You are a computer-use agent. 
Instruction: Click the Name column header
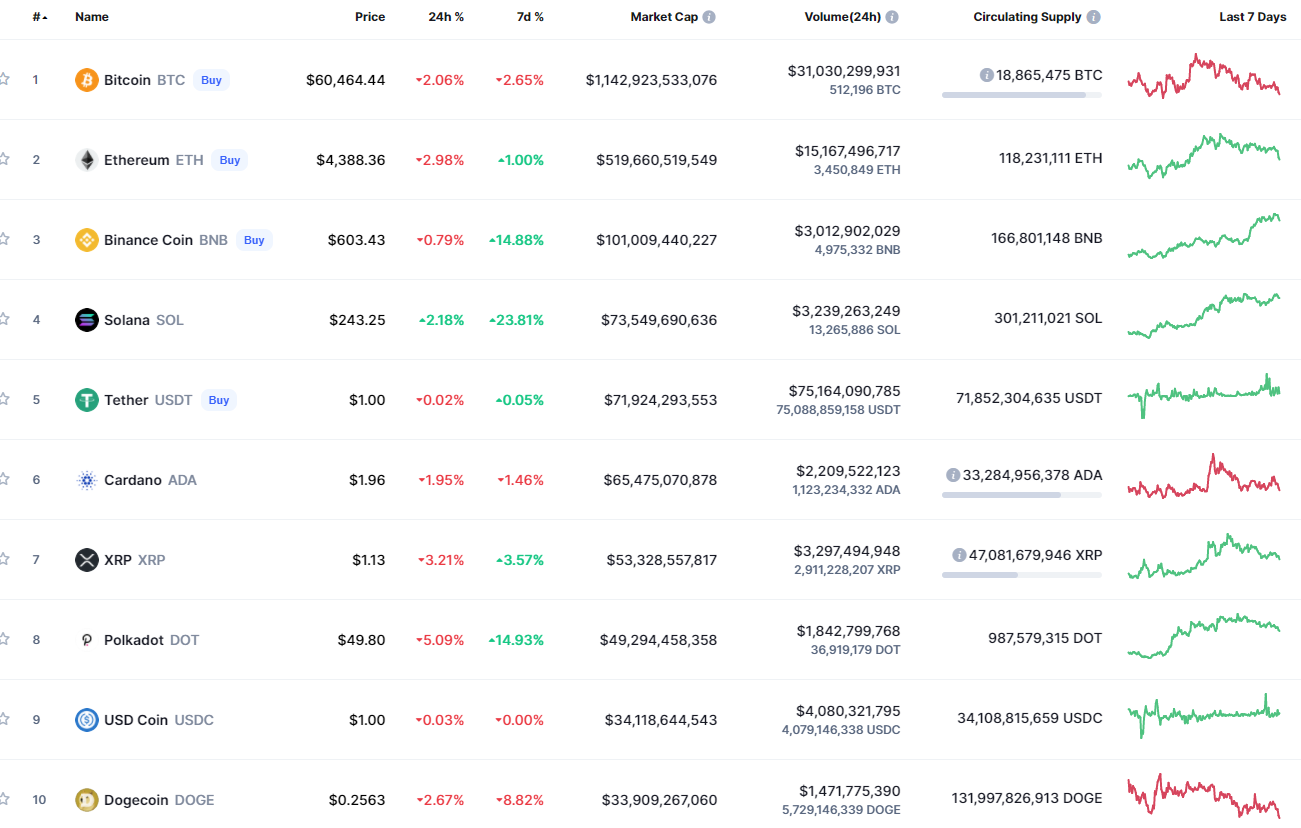[x=92, y=17]
